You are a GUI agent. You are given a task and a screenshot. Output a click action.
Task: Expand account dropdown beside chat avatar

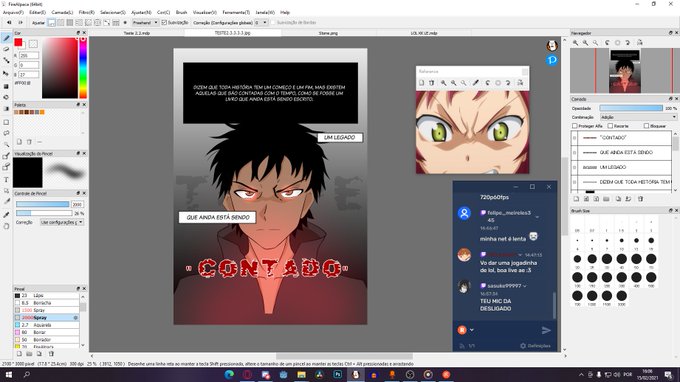click(x=472, y=330)
